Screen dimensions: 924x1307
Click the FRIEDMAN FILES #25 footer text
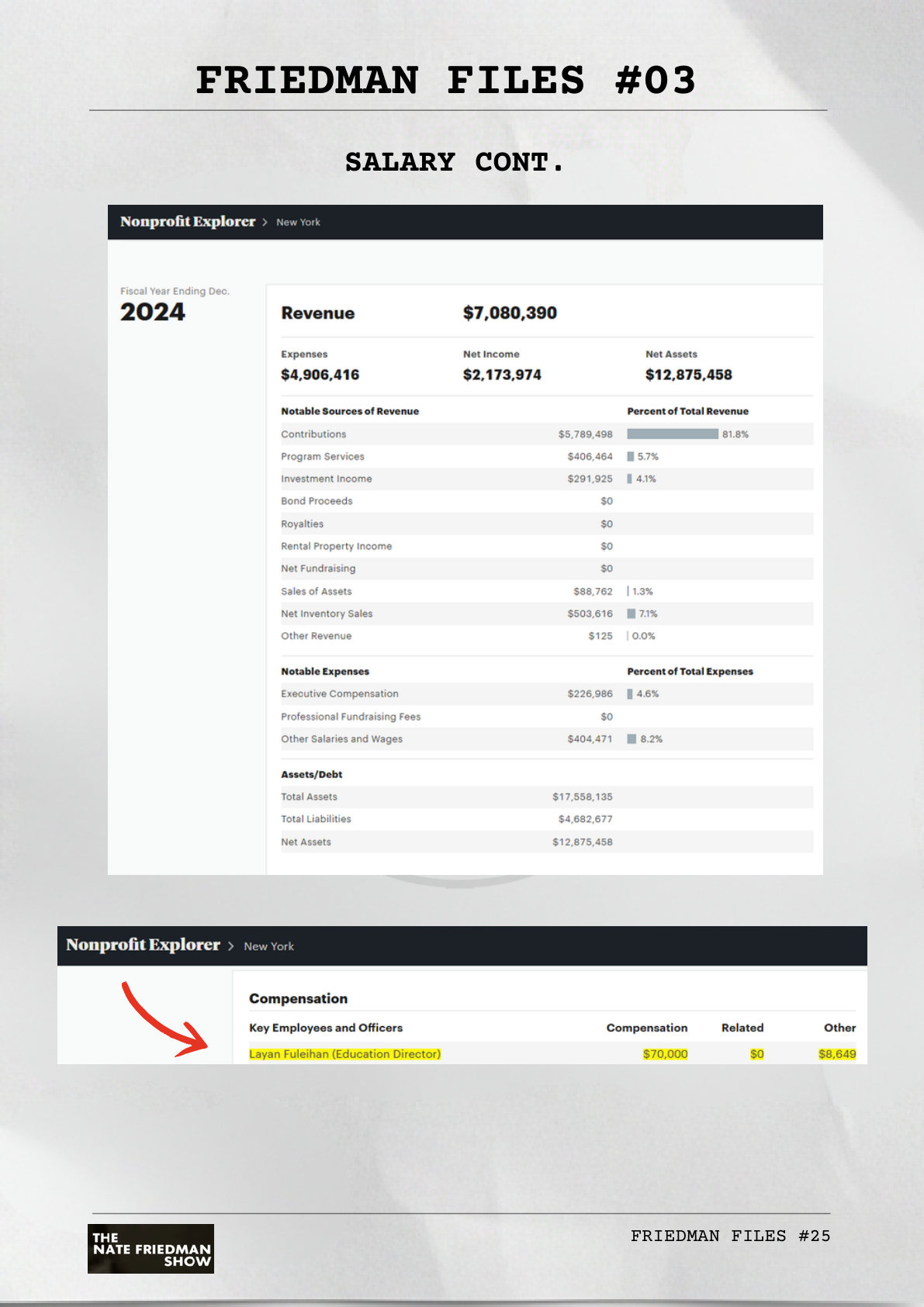tap(730, 1236)
